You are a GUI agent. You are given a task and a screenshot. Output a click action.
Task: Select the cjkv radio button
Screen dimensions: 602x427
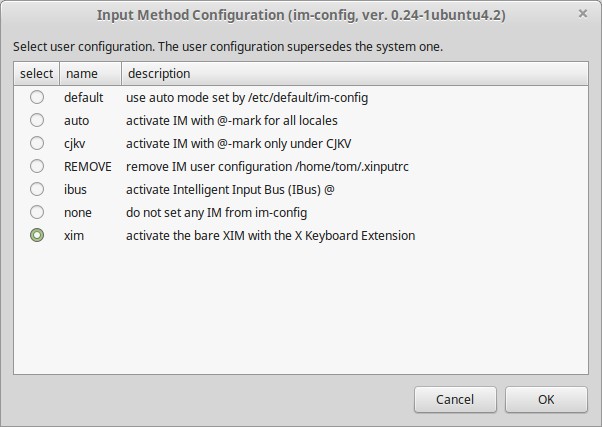pos(37,143)
